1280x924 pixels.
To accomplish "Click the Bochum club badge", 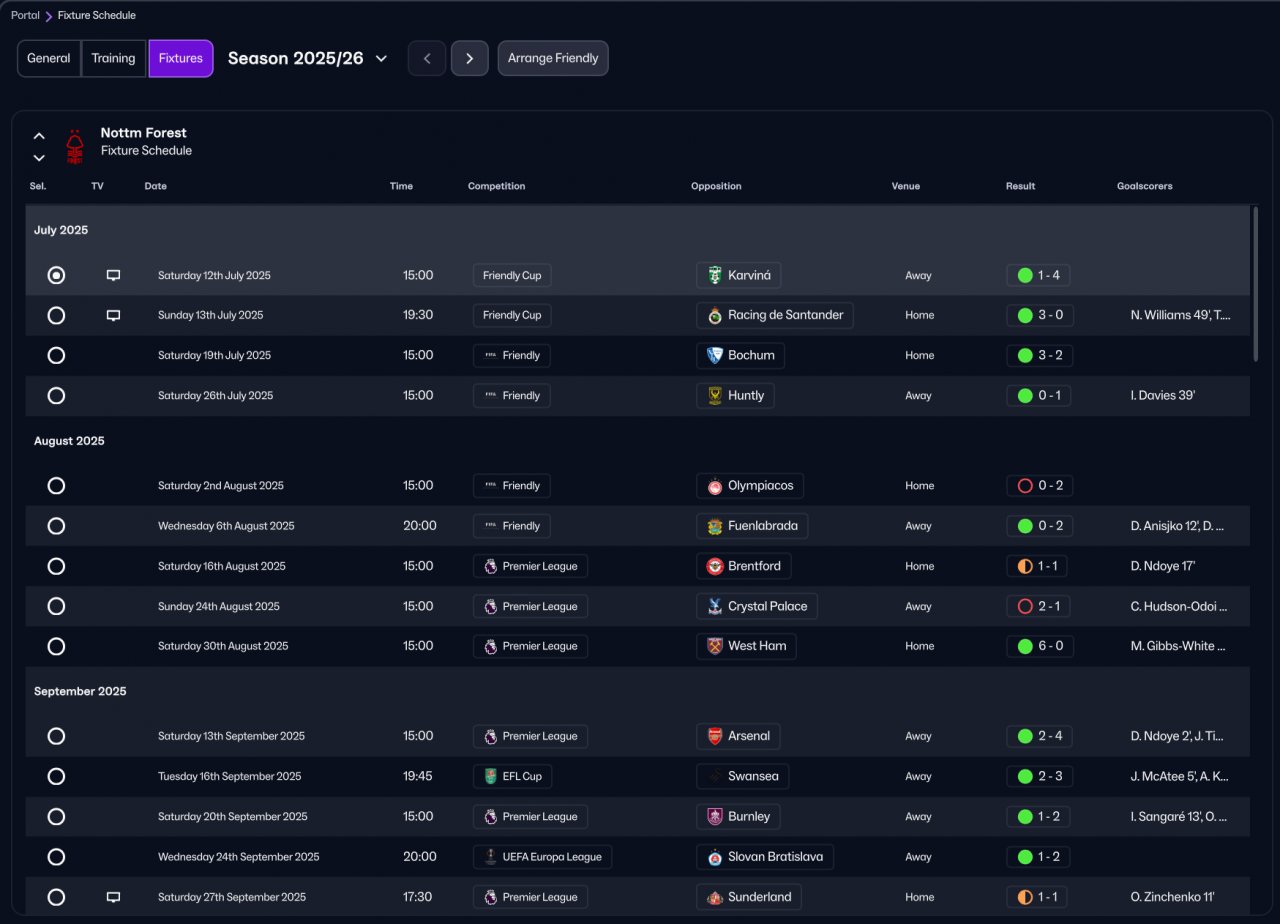I will click(714, 355).
